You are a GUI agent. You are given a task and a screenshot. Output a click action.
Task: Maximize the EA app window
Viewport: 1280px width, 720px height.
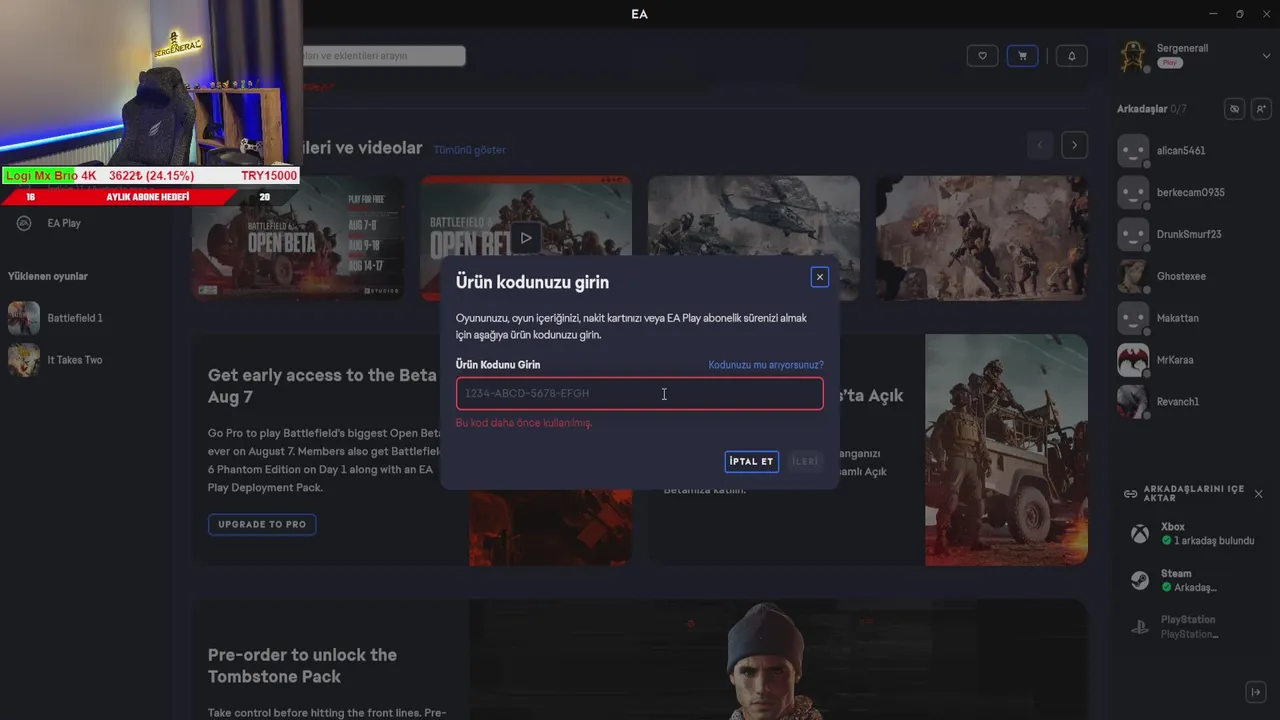pyautogui.click(x=1240, y=14)
